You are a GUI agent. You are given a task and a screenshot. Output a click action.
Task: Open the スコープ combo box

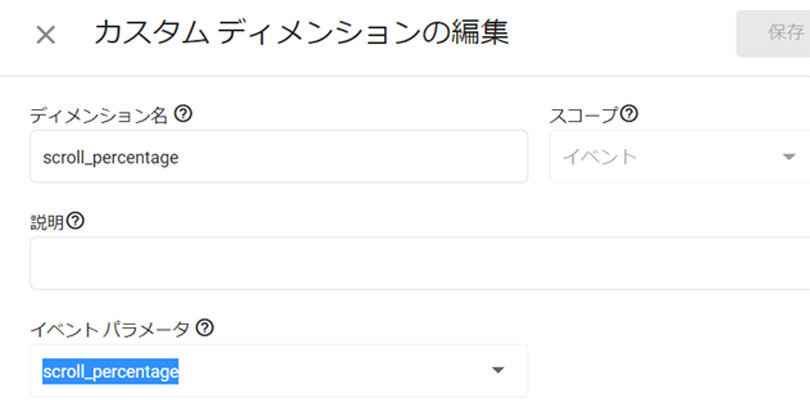[680, 157]
